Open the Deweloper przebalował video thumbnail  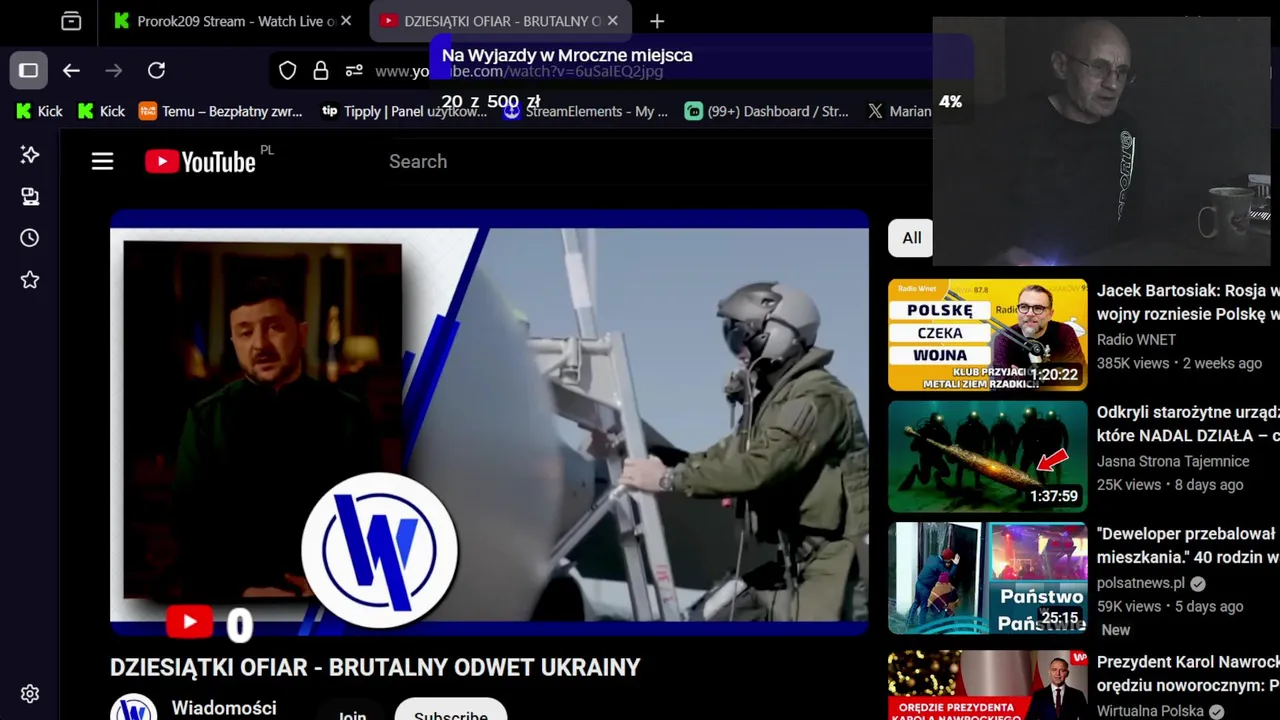(987, 578)
